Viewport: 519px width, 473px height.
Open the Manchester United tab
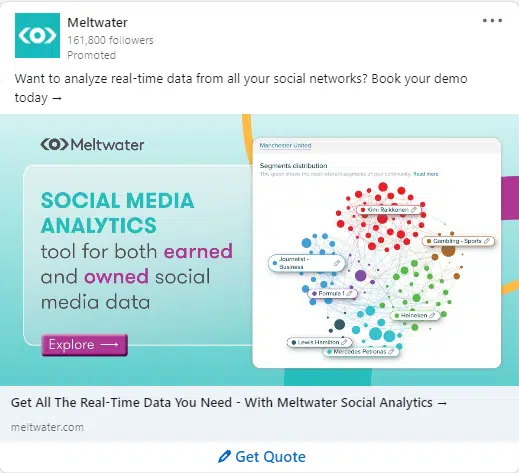(285, 145)
